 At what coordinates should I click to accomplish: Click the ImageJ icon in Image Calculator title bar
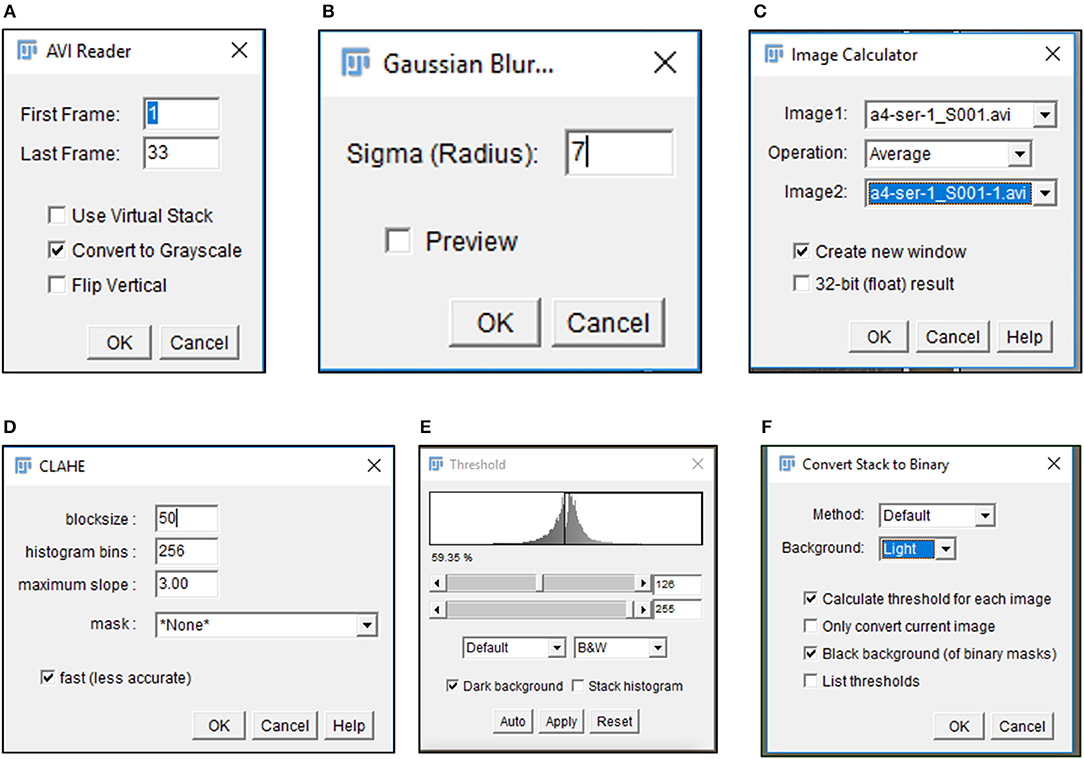774,54
